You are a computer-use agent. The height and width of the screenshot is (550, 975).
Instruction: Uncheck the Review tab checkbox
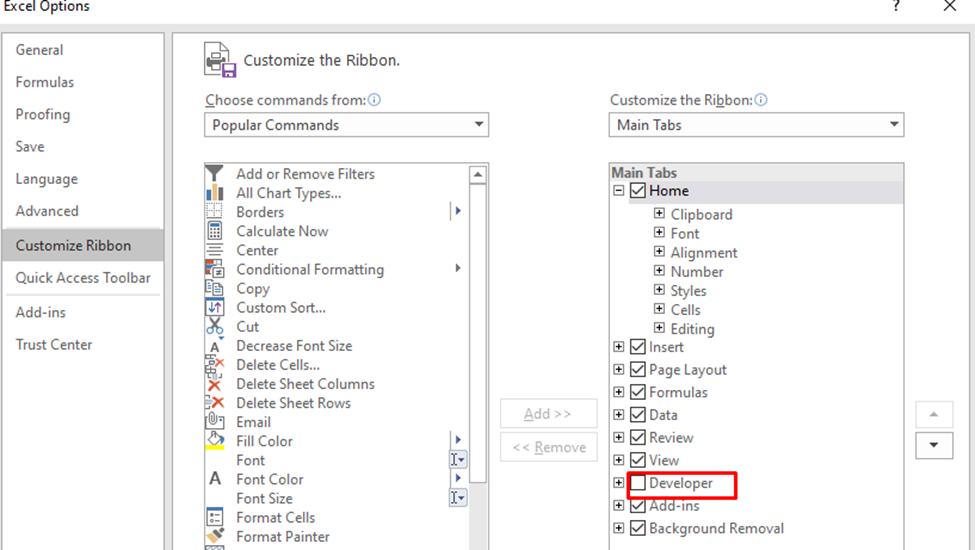tap(638, 438)
